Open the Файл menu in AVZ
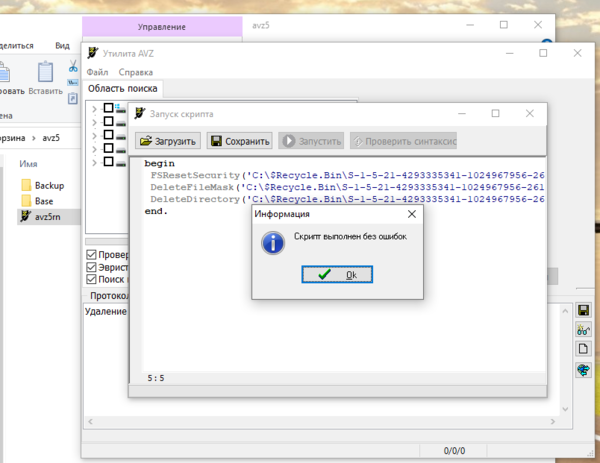Screen dimensions: 600x463 97,72
